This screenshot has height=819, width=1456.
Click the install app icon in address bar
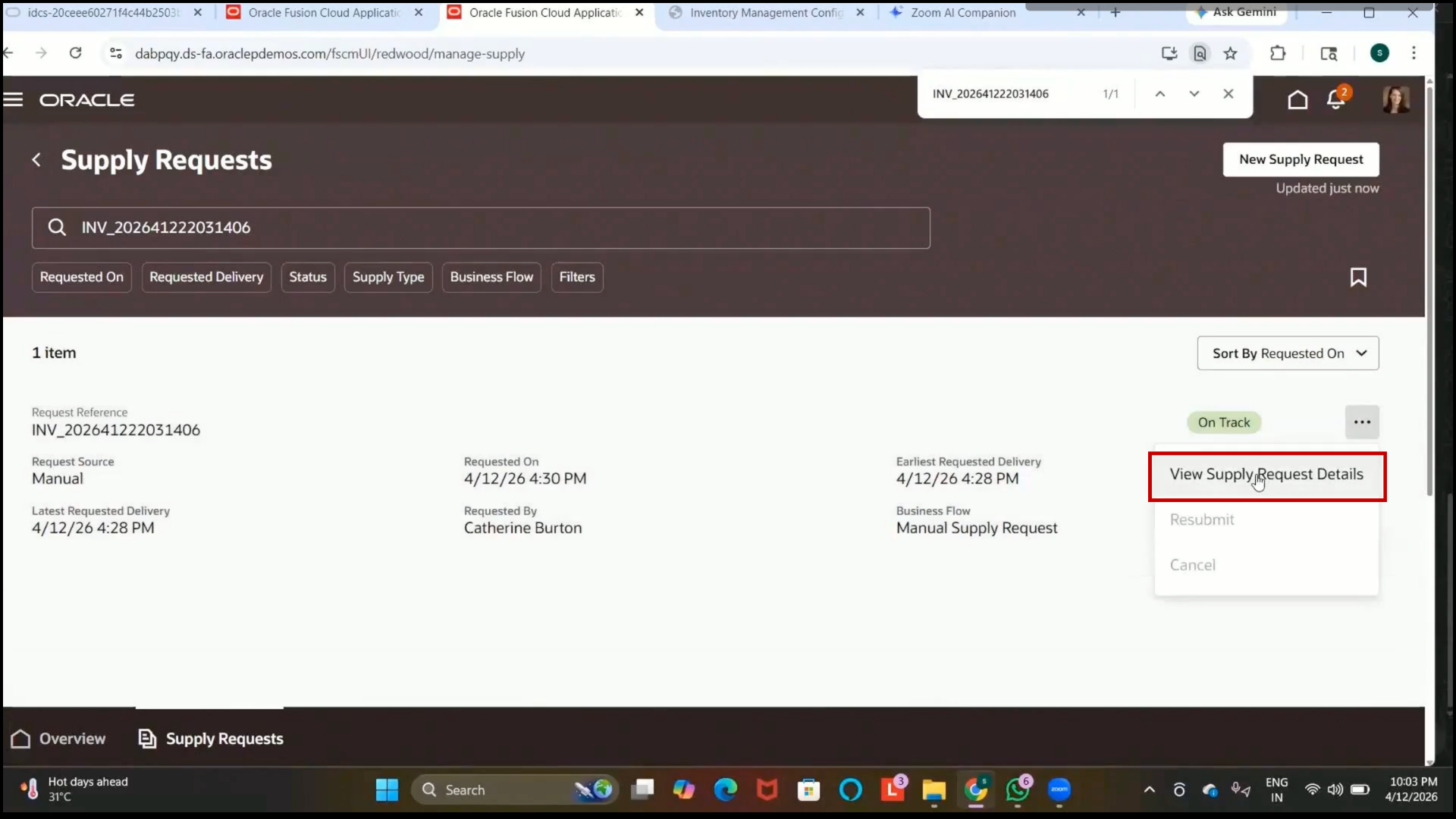coord(1169,53)
